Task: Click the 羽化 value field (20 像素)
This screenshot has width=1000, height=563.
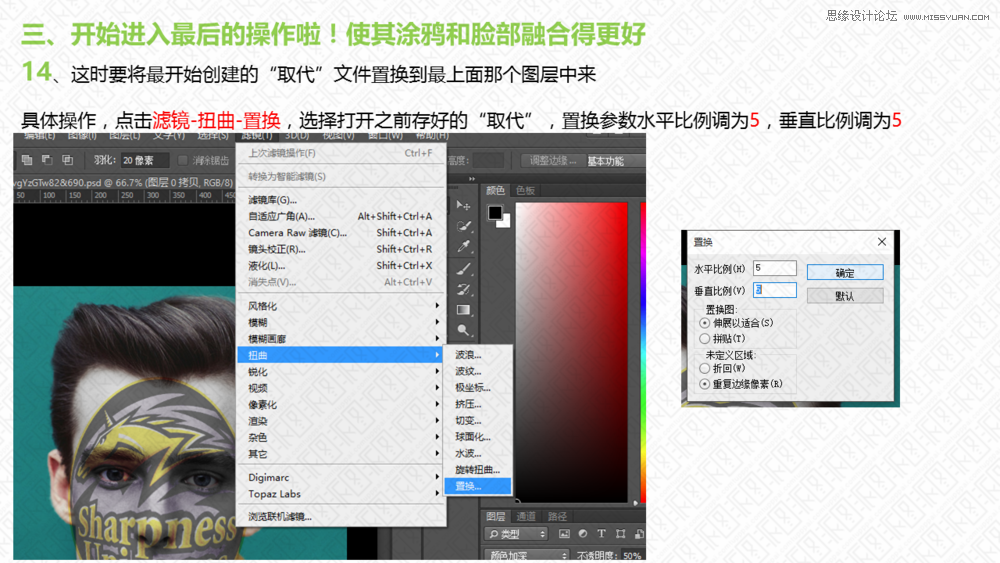Action: 145,160
